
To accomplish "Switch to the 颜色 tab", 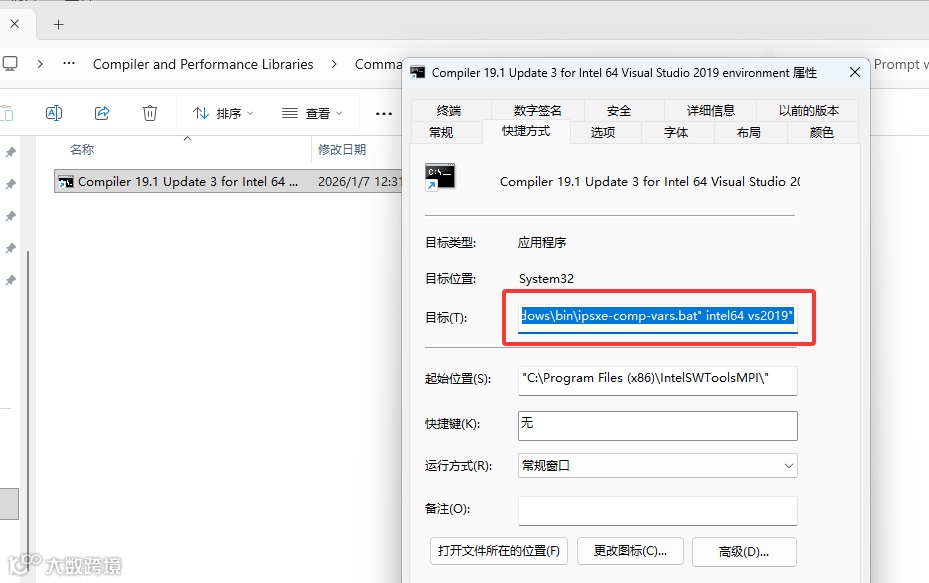I will (x=821, y=132).
